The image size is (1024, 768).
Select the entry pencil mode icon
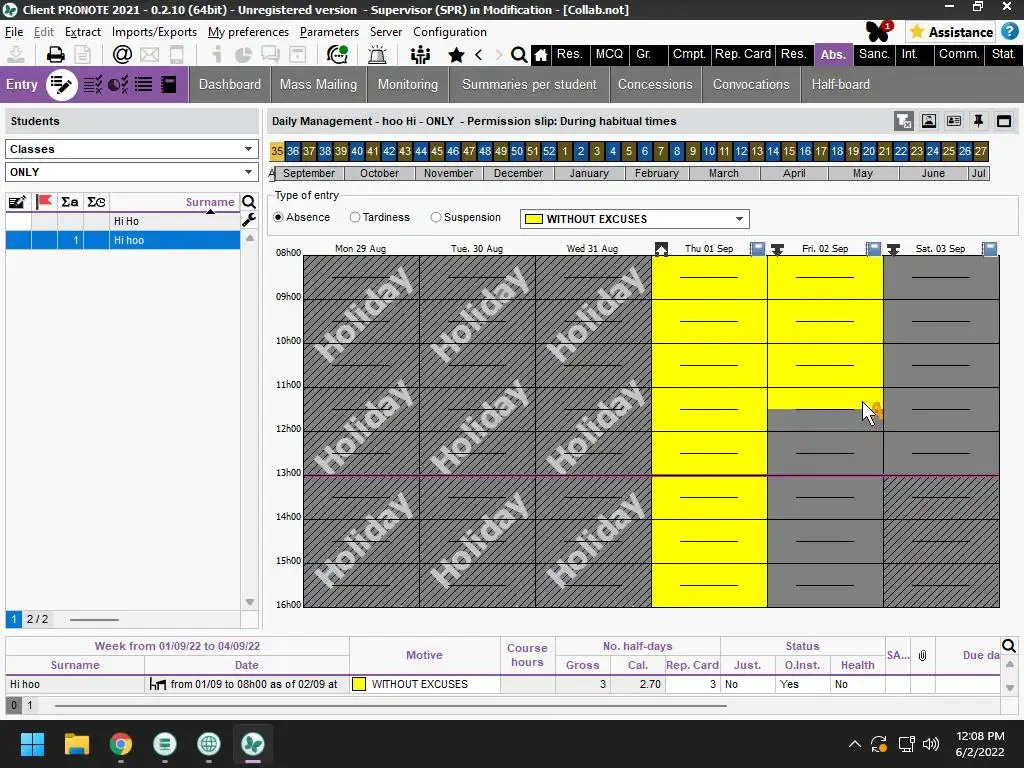pyautogui.click(x=62, y=84)
